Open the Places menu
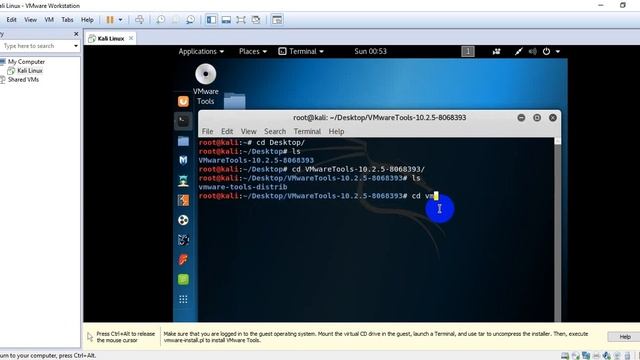 pos(253,51)
